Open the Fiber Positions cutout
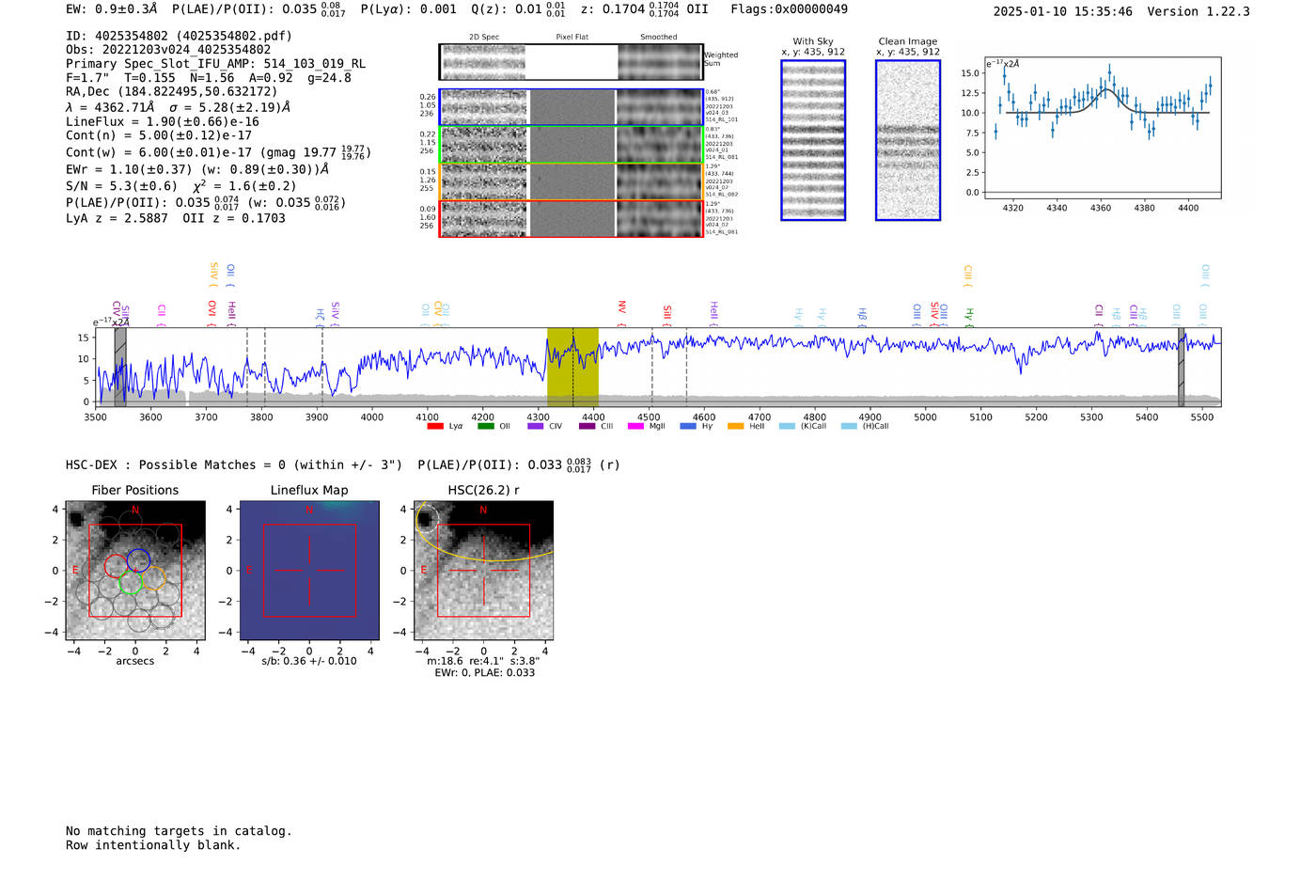The height and width of the screenshot is (896, 1316). [x=135, y=571]
